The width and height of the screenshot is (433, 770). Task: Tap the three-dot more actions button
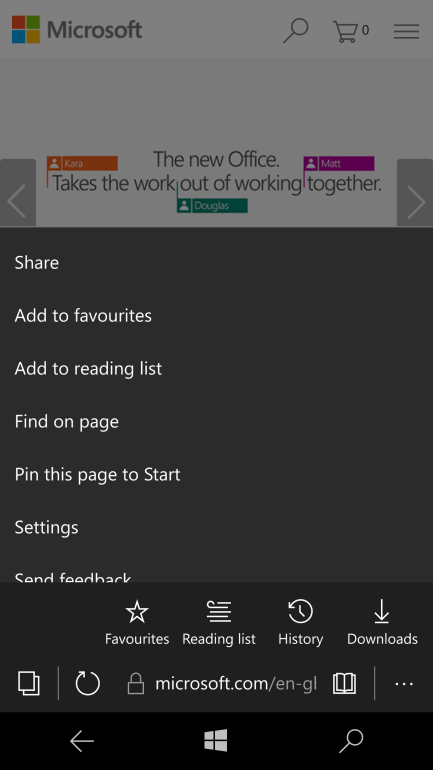coord(404,683)
